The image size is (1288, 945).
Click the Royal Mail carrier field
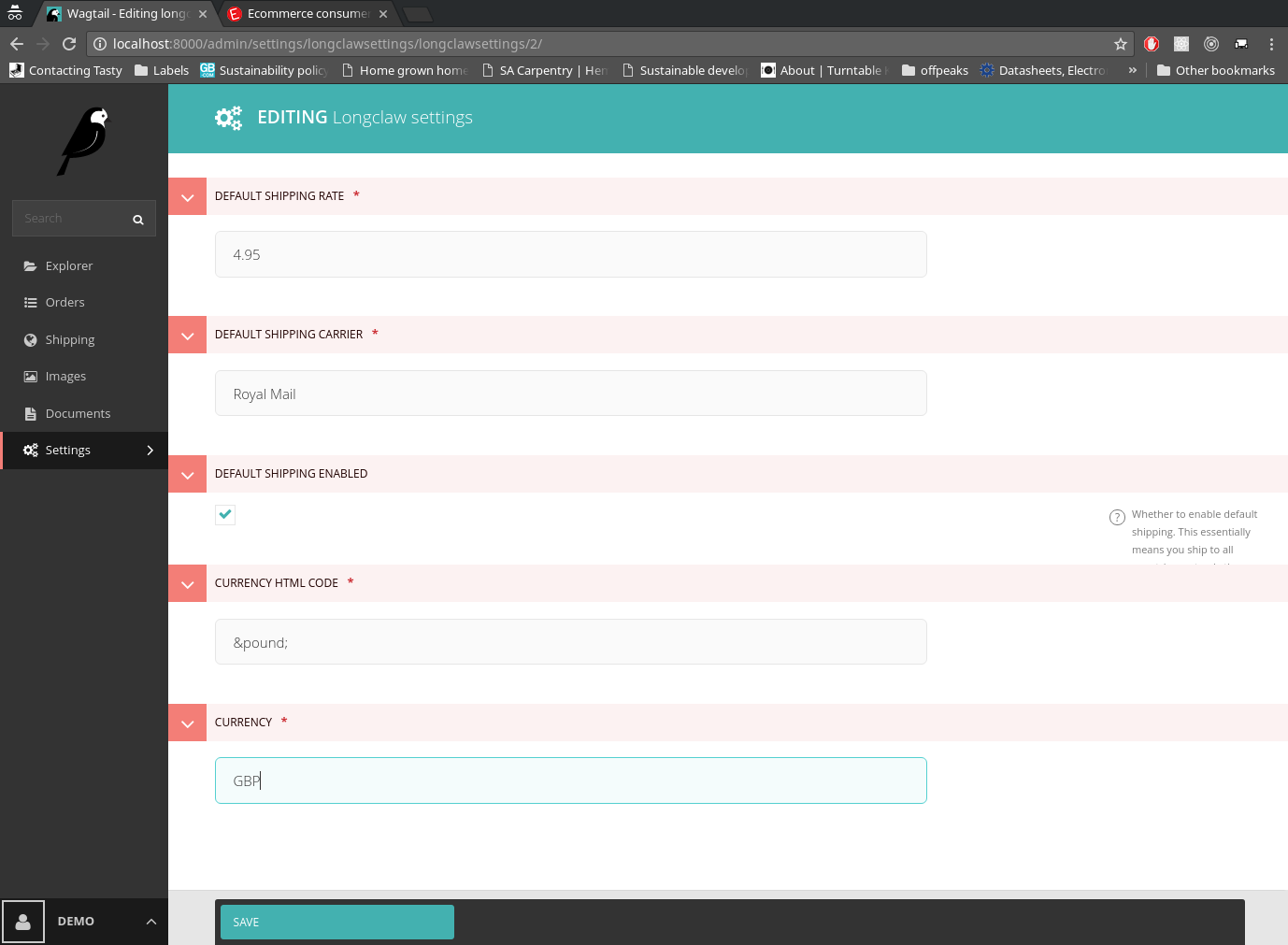(571, 394)
